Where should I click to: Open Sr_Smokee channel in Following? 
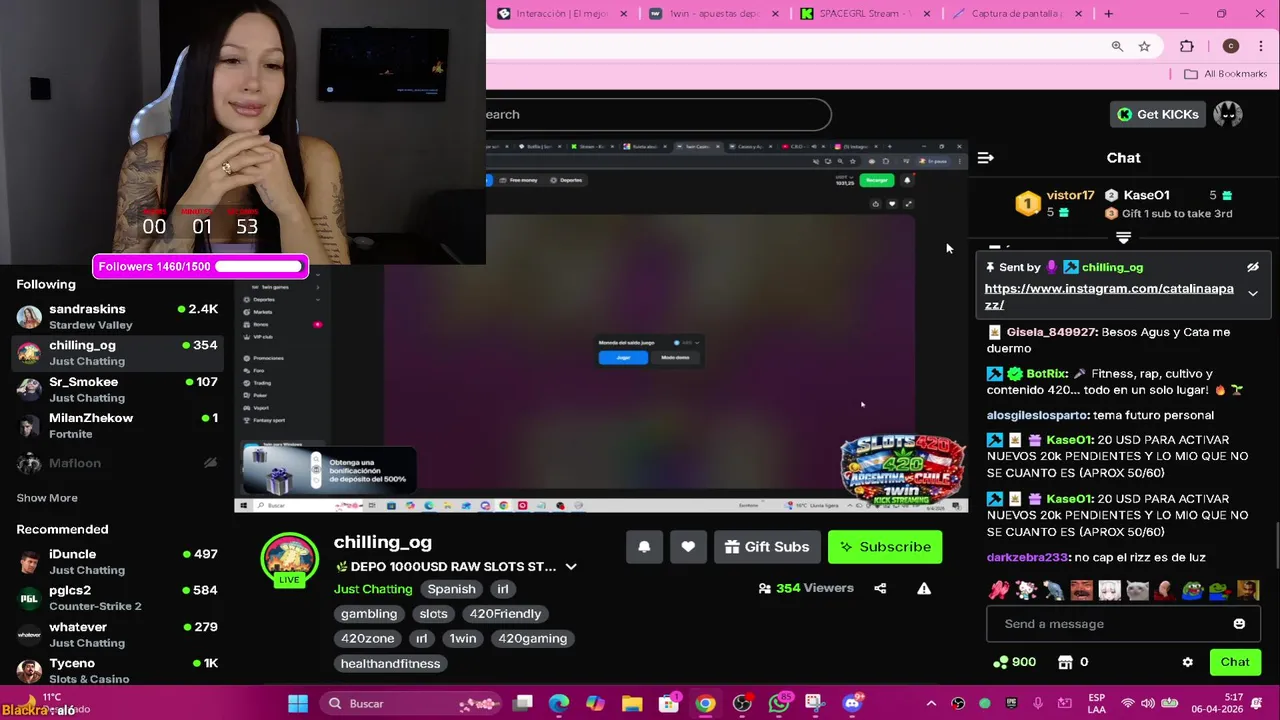click(x=120, y=390)
